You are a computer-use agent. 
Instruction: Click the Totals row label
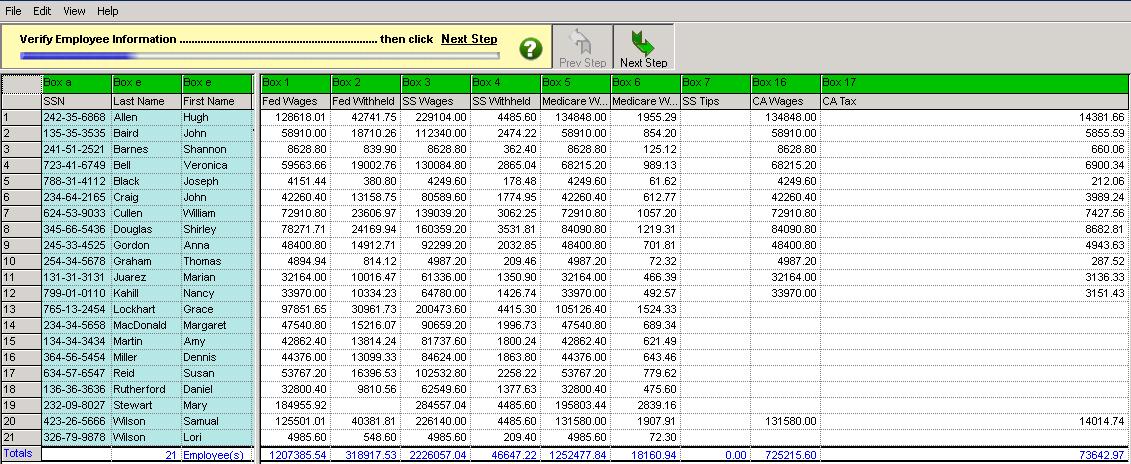(x=20, y=454)
